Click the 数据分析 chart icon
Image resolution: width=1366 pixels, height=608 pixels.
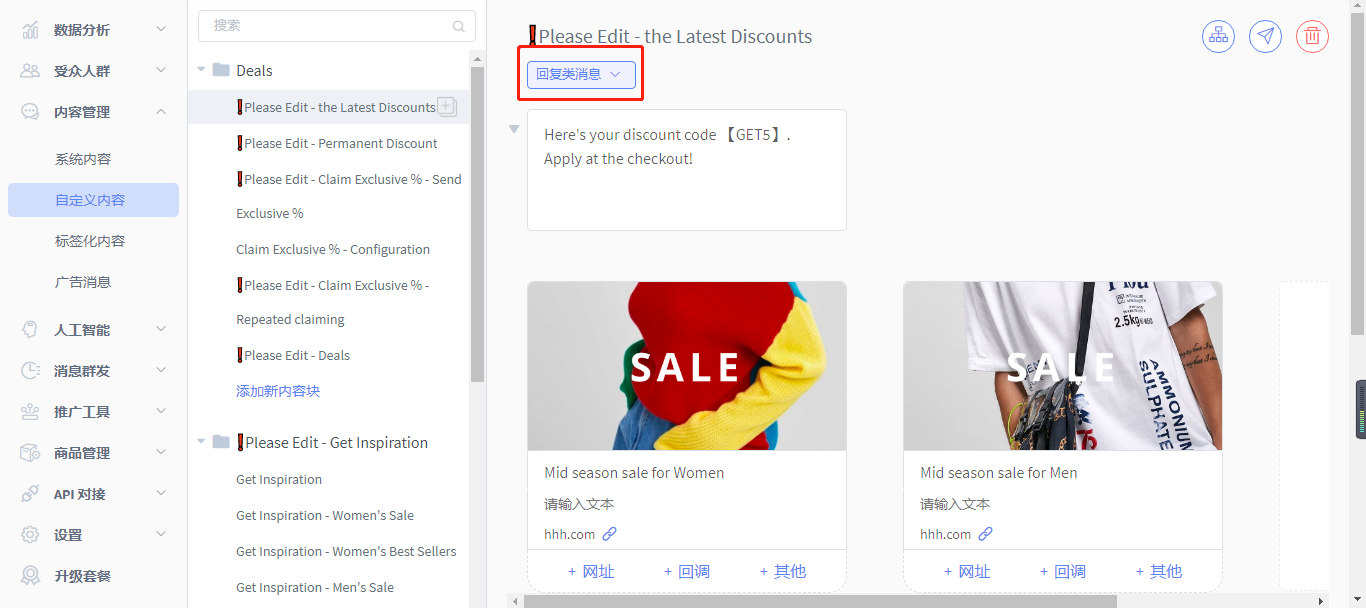click(x=31, y=30)
